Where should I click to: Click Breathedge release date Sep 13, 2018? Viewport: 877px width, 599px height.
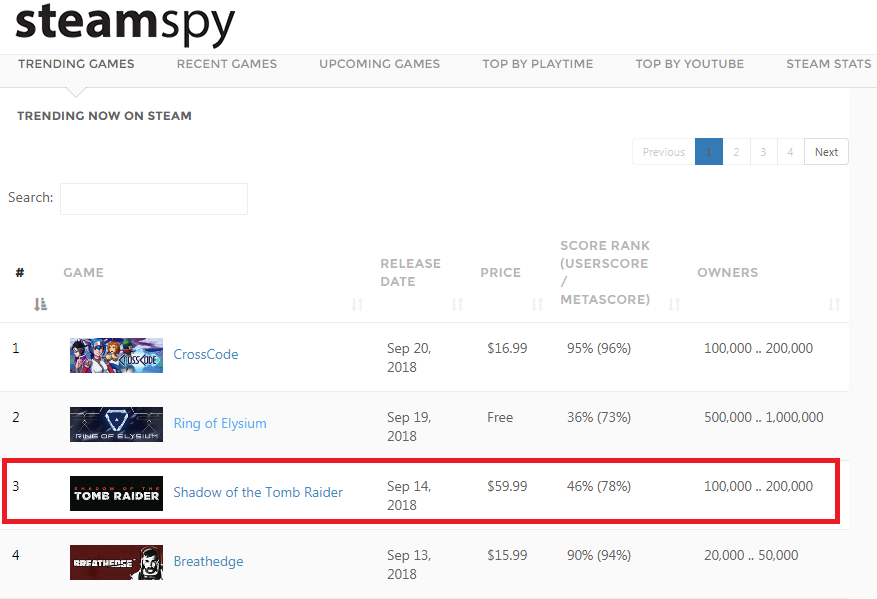click(x=409, y=565)
